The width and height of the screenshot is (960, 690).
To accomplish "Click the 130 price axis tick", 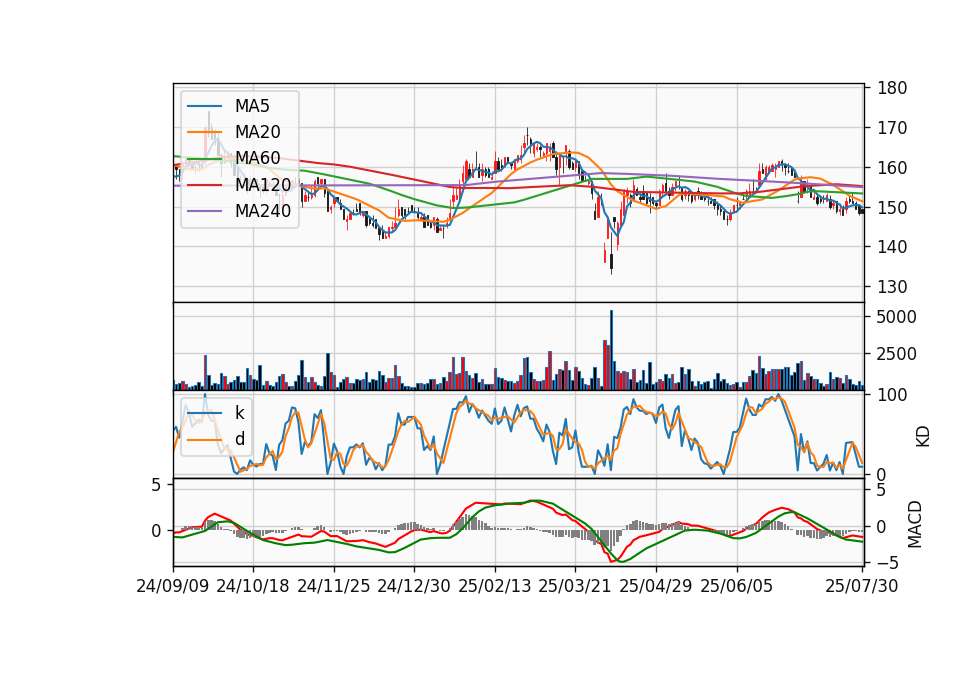I will 892,287.
